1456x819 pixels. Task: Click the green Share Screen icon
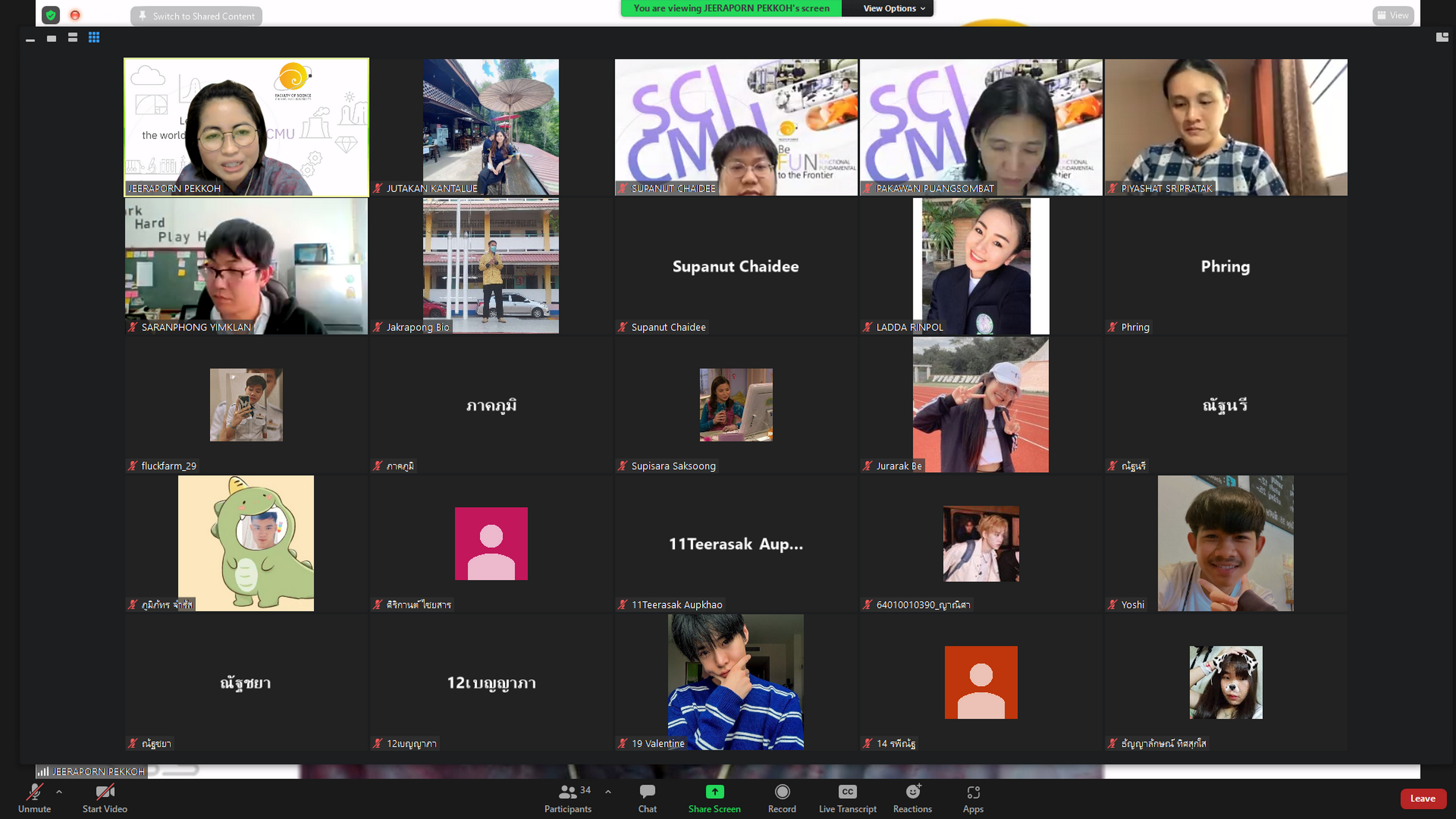pos(715,792)
